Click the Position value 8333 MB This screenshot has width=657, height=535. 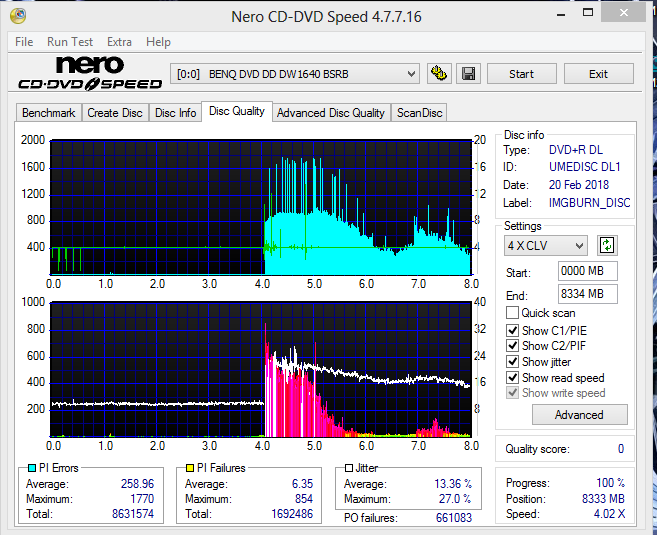(x=603, y=499)
